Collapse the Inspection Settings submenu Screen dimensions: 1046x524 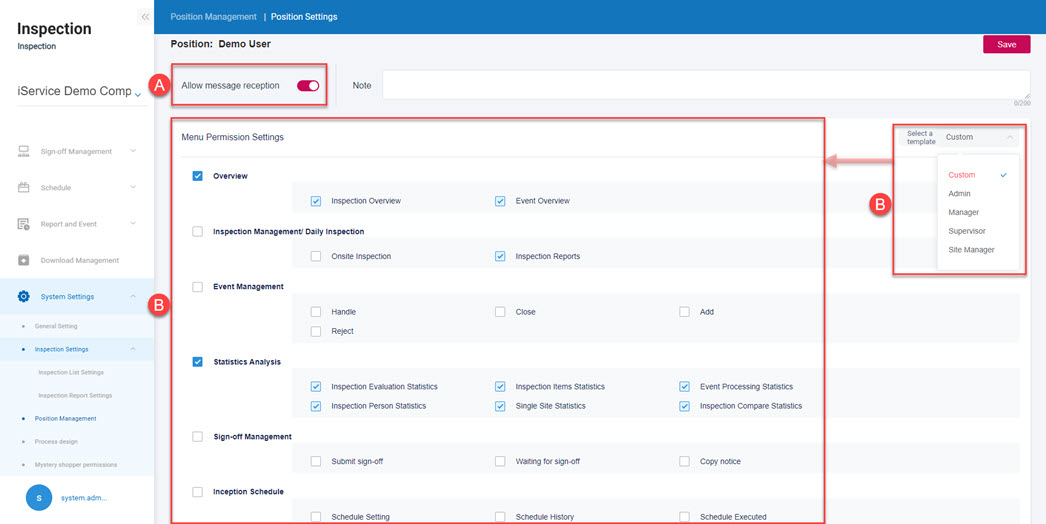point(133,349)
